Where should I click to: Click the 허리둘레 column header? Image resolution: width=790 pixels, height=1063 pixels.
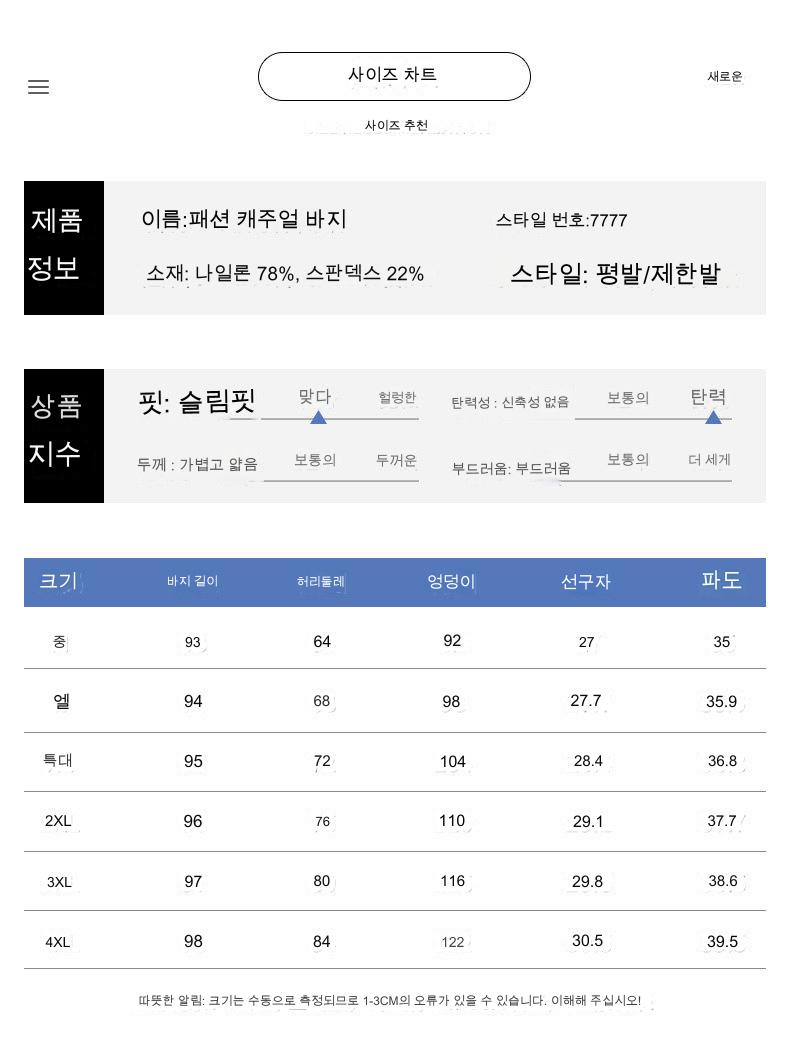coord(321,581)
